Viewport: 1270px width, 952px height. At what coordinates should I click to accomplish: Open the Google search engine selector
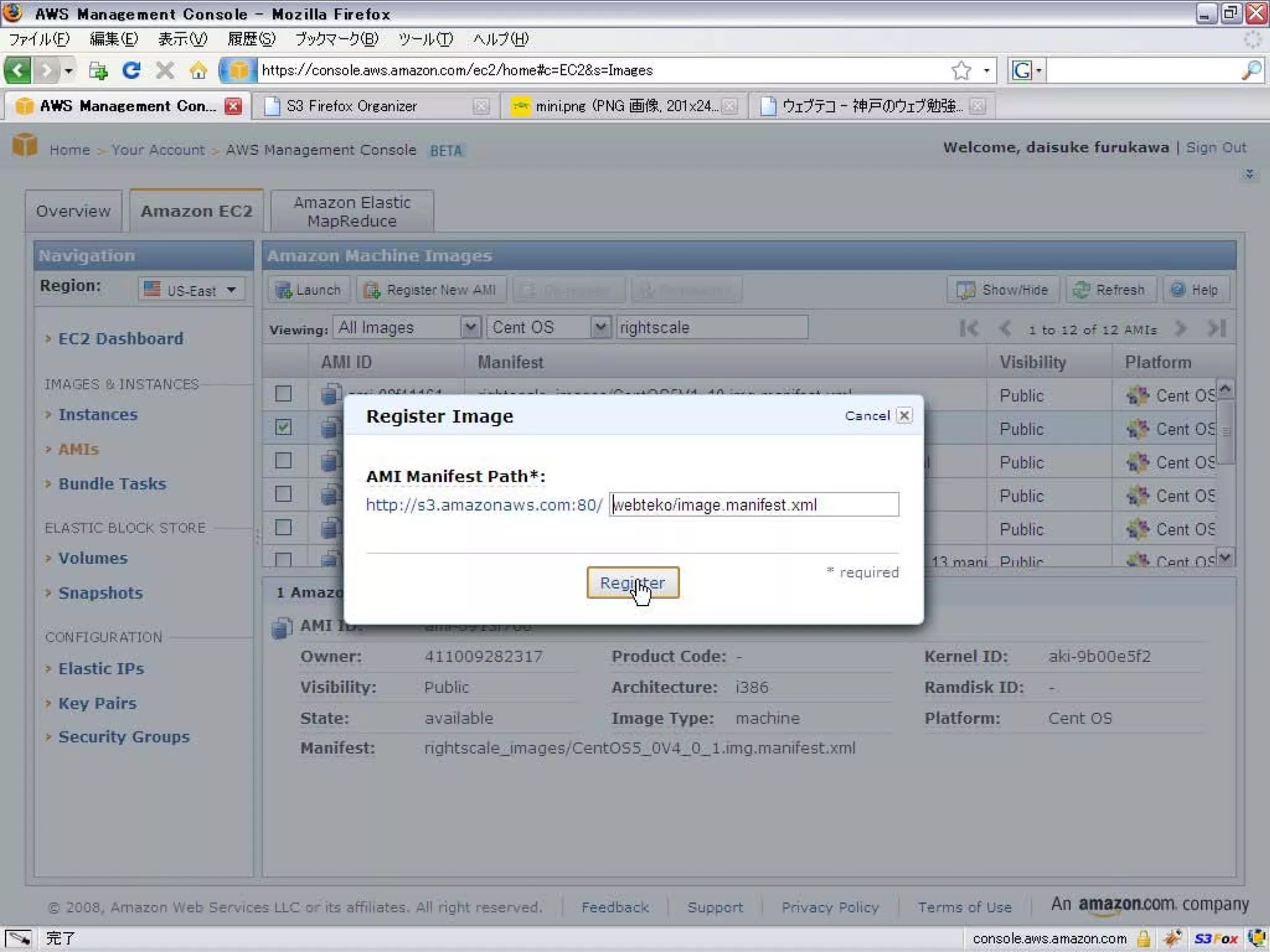1026,70
